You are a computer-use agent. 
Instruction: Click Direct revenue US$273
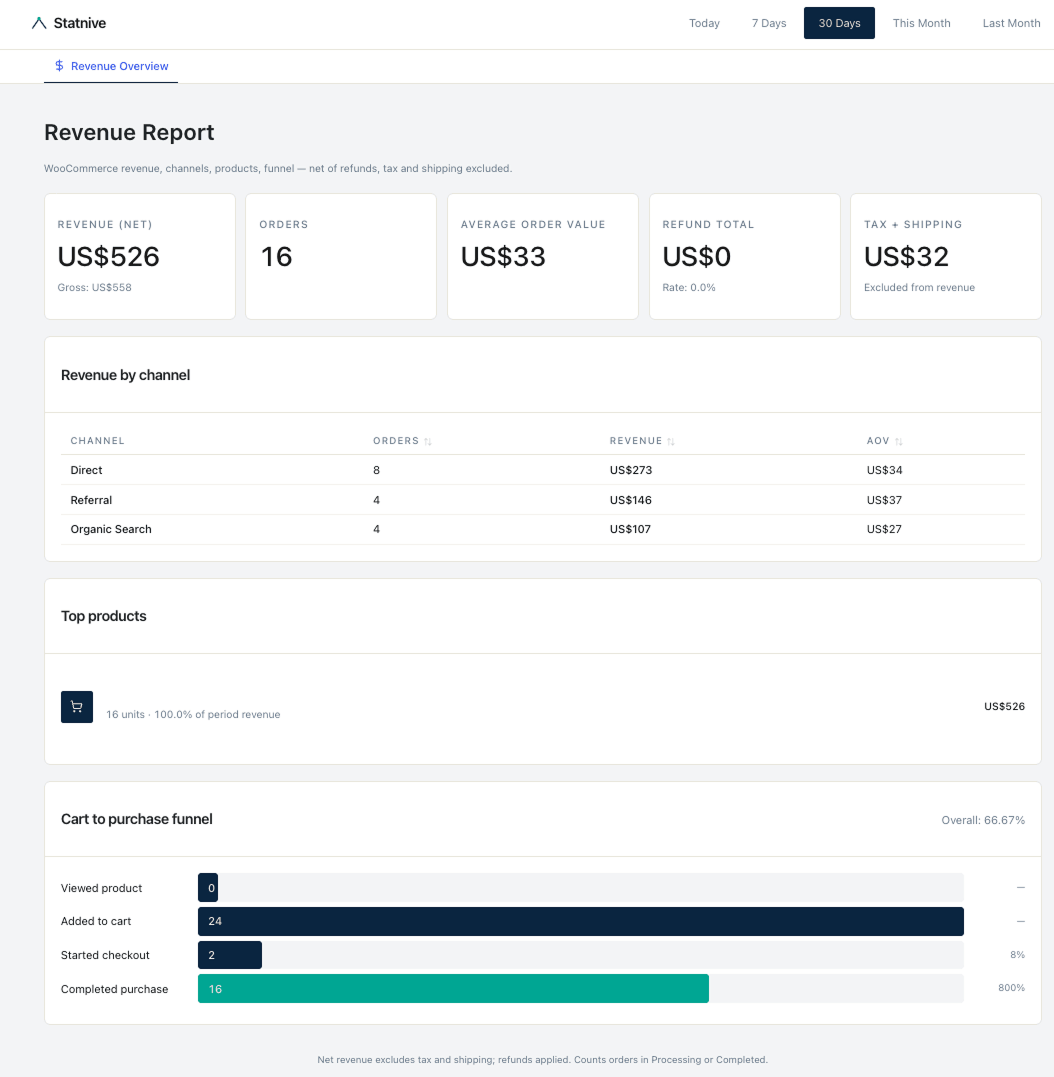click(631, 471)
